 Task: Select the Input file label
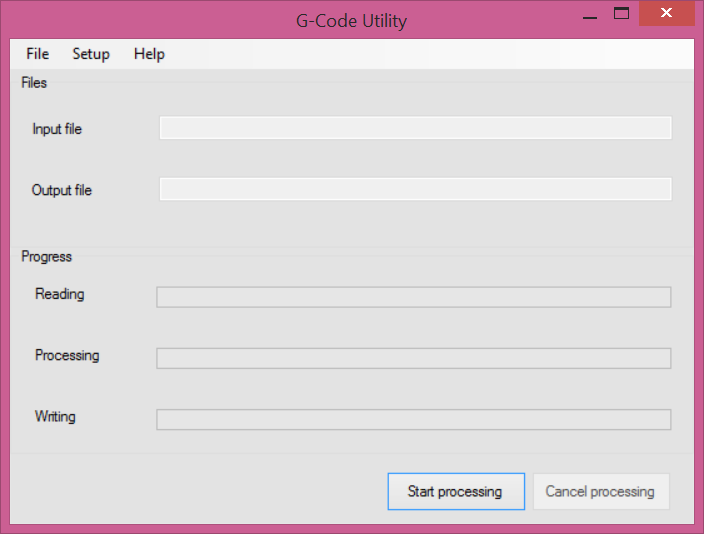click(x=57, y=129)
